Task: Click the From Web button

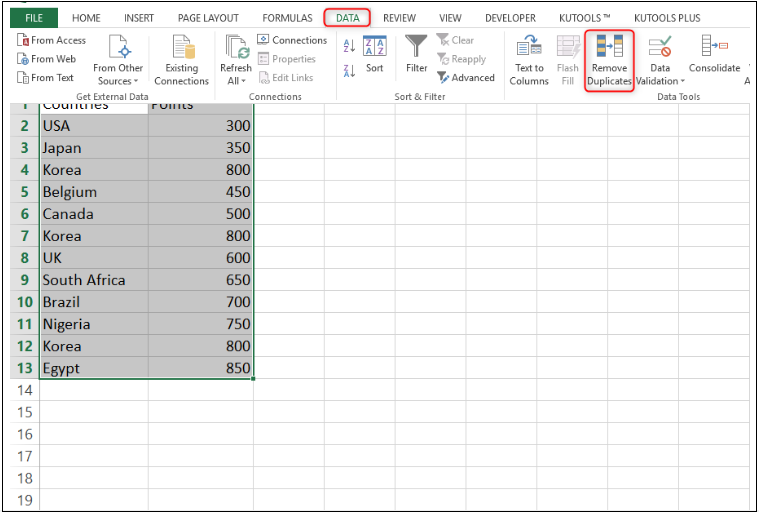Action: (x=46, y=59)
